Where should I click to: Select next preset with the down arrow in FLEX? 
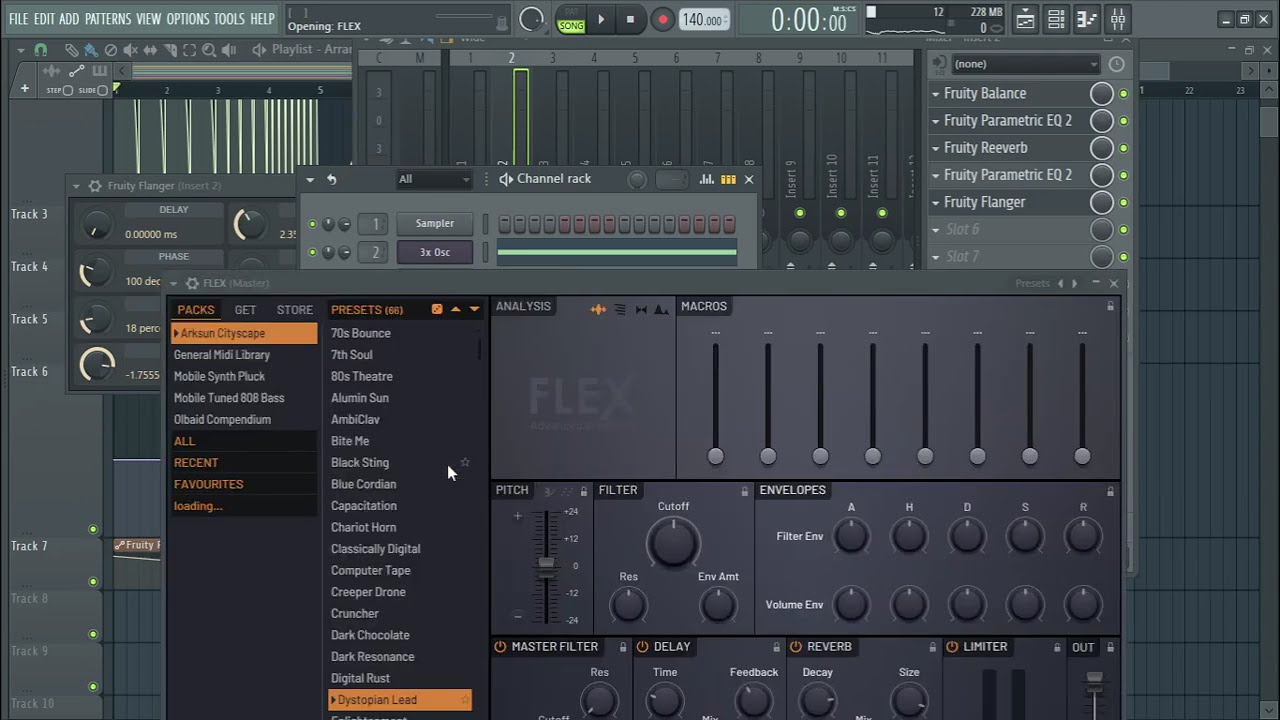coord(474,310)
